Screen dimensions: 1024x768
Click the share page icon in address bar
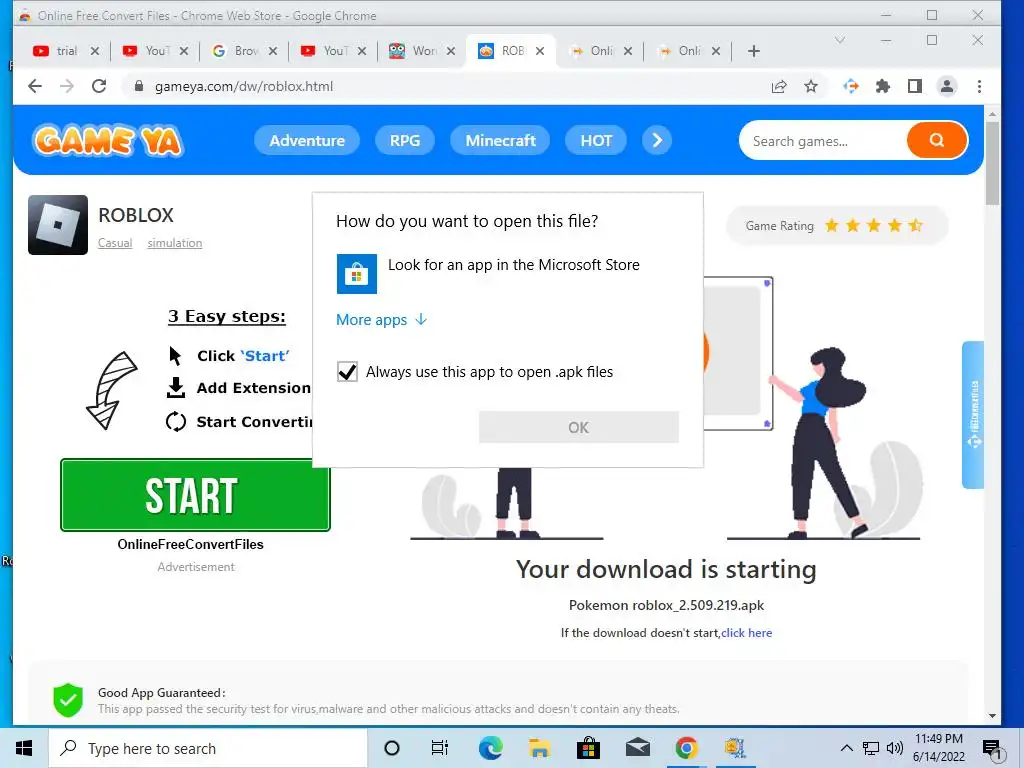pyautogui.click(x=778, y=86)
